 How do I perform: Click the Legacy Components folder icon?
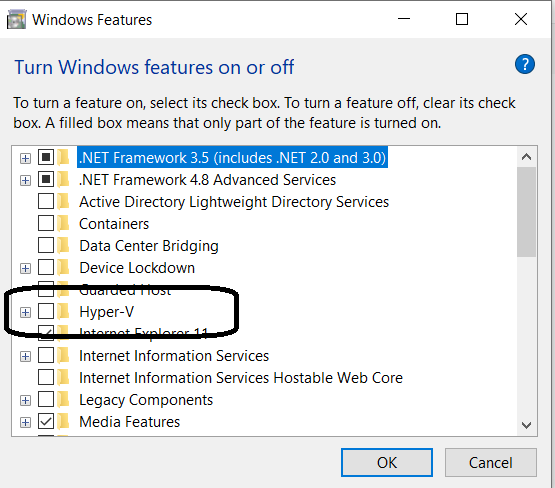click(x=64, y=400)
